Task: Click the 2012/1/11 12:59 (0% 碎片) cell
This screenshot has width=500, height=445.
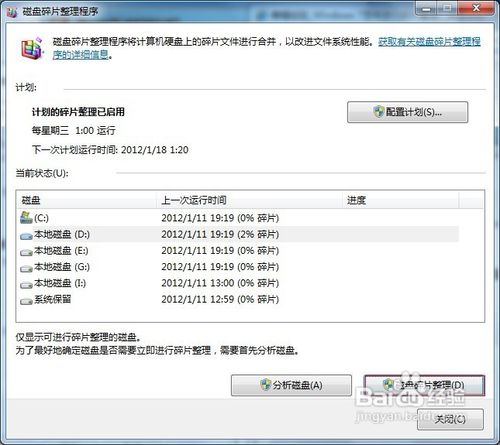Action: (220, 299)
